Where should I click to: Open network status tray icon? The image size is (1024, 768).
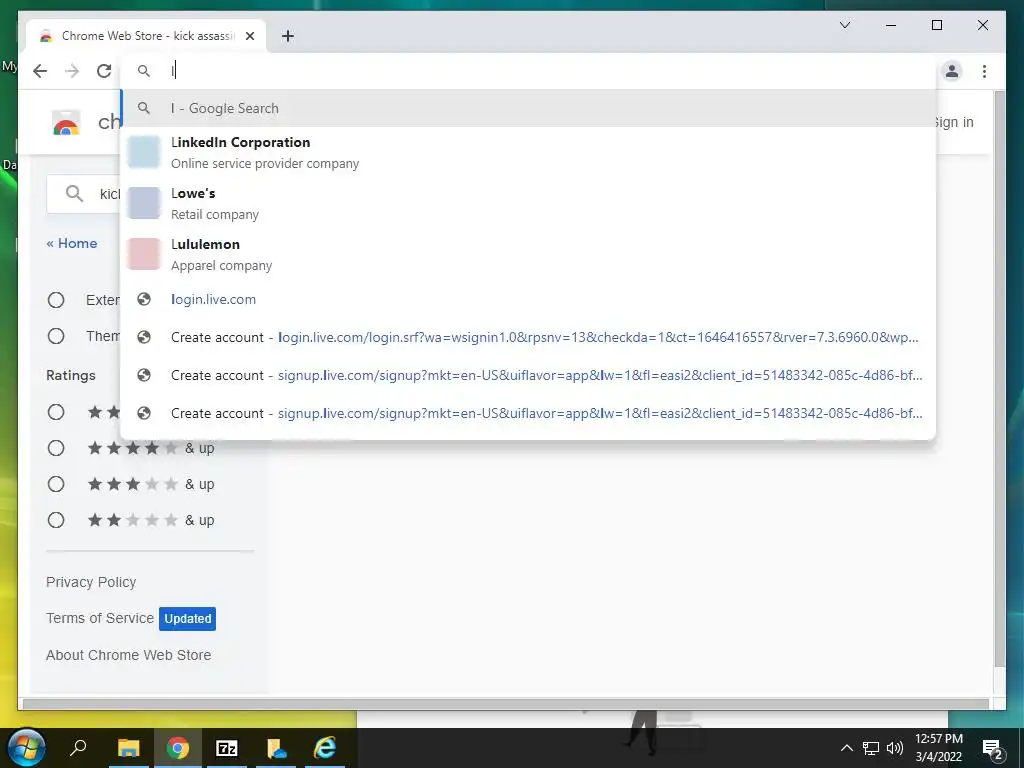tap(871, 748)
